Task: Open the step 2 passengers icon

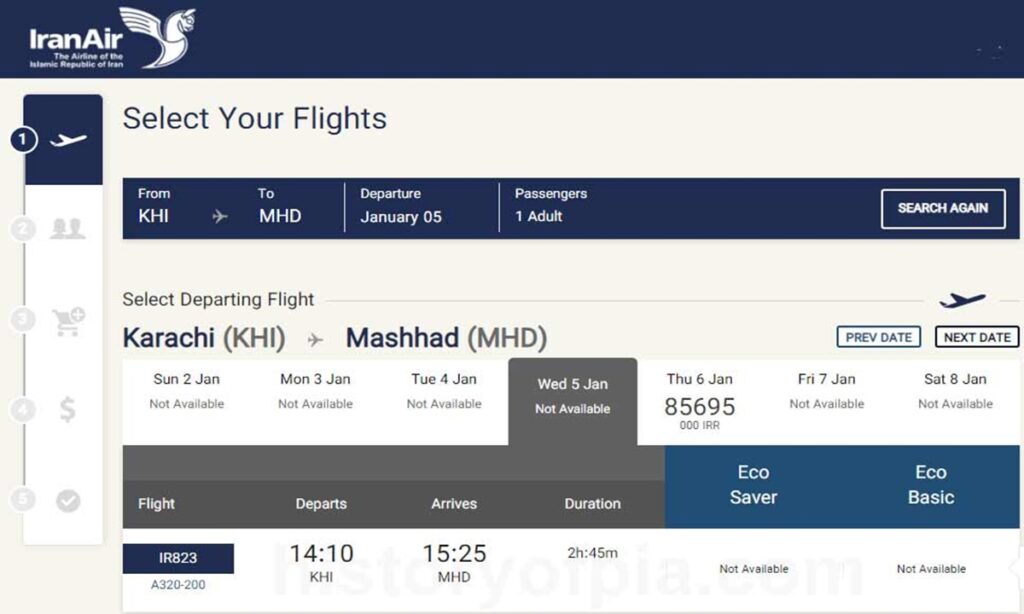Action: coord(68,229)
